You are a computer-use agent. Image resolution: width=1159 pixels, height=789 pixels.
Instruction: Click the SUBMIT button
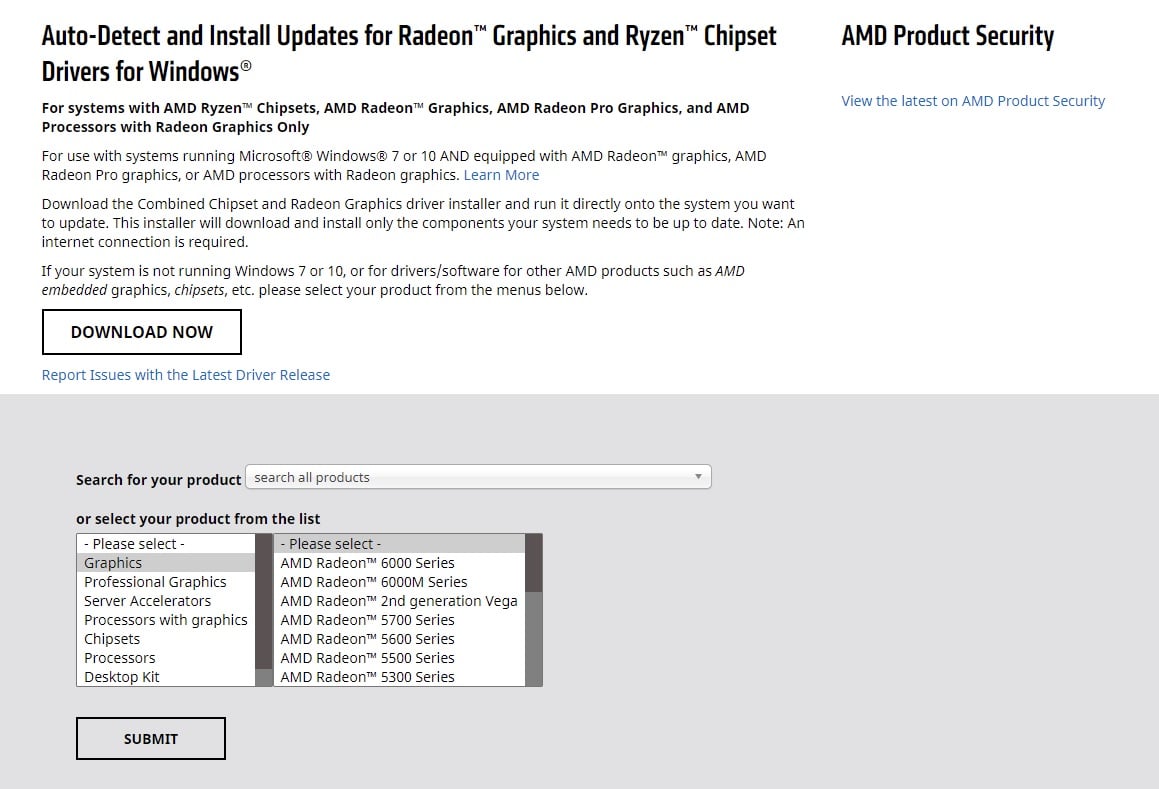151,739
